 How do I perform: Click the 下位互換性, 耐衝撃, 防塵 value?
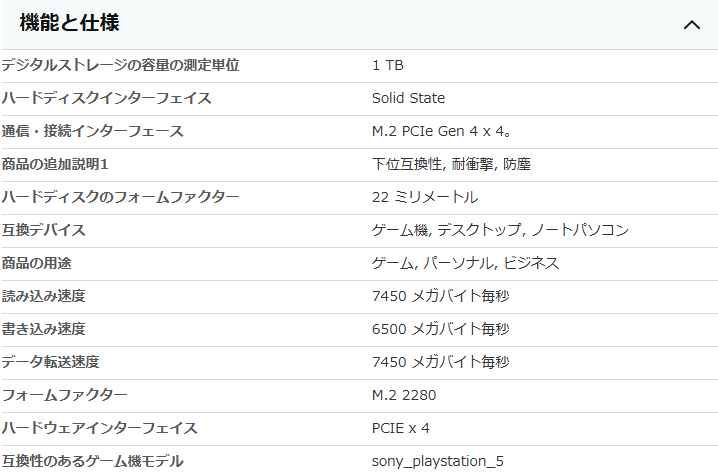click(451, 164)
